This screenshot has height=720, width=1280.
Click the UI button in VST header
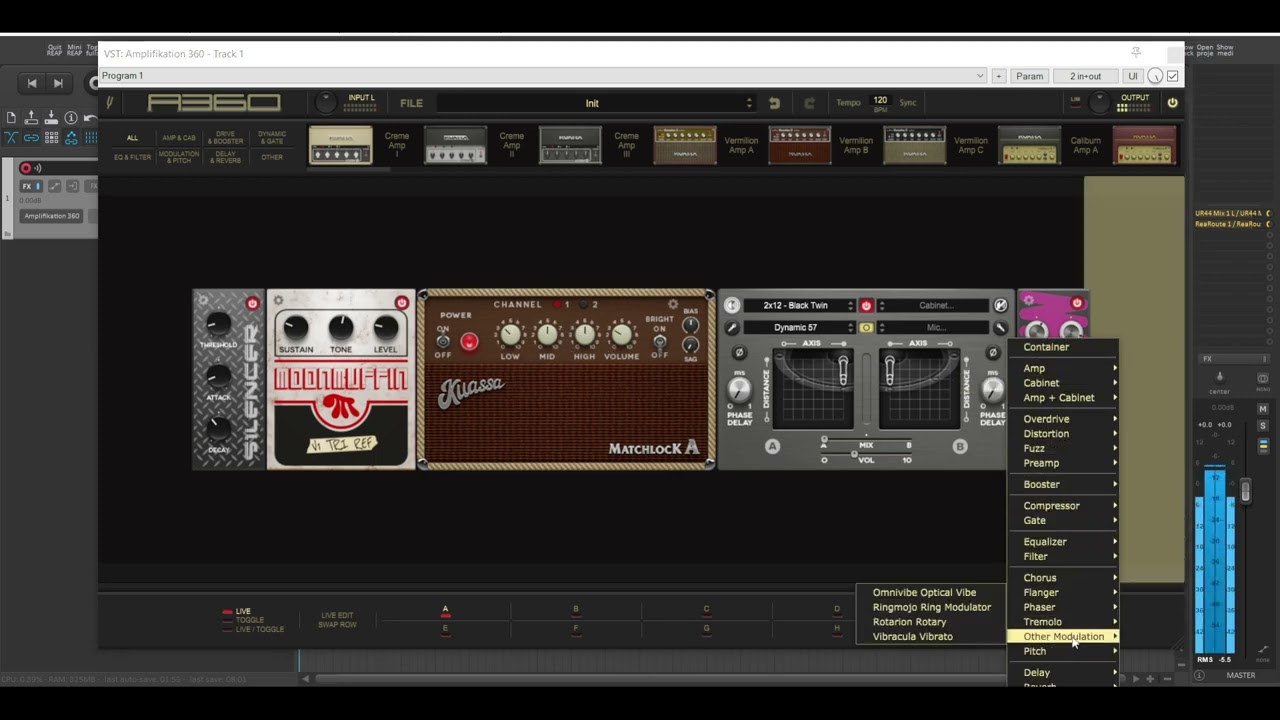point(1132,76)
